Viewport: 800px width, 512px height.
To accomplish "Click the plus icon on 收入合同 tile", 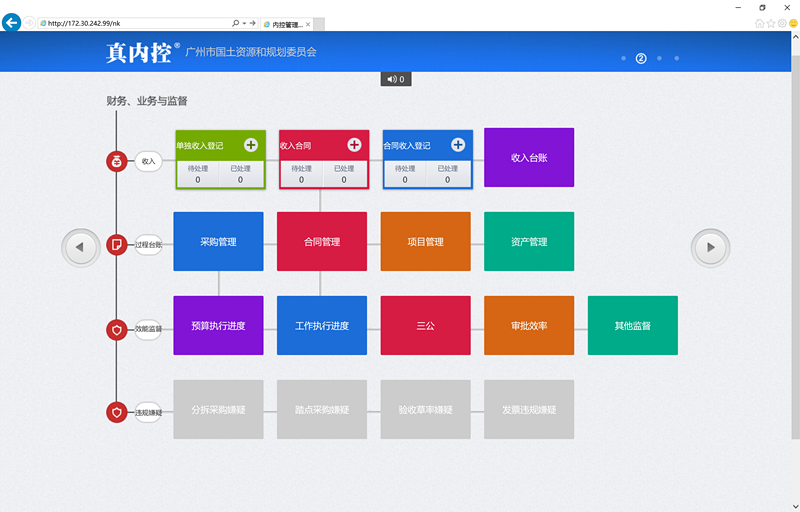I will coord(354,145).
